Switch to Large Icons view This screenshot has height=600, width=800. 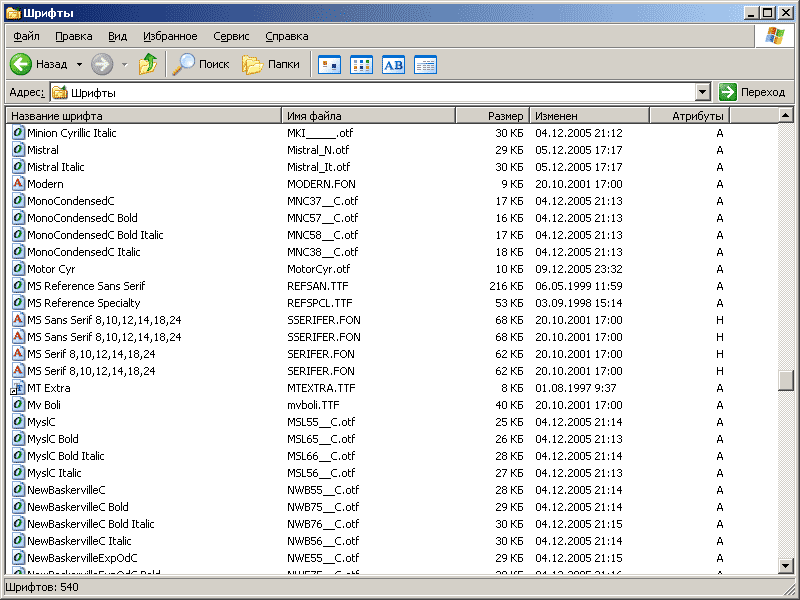(x=330, y=65)
